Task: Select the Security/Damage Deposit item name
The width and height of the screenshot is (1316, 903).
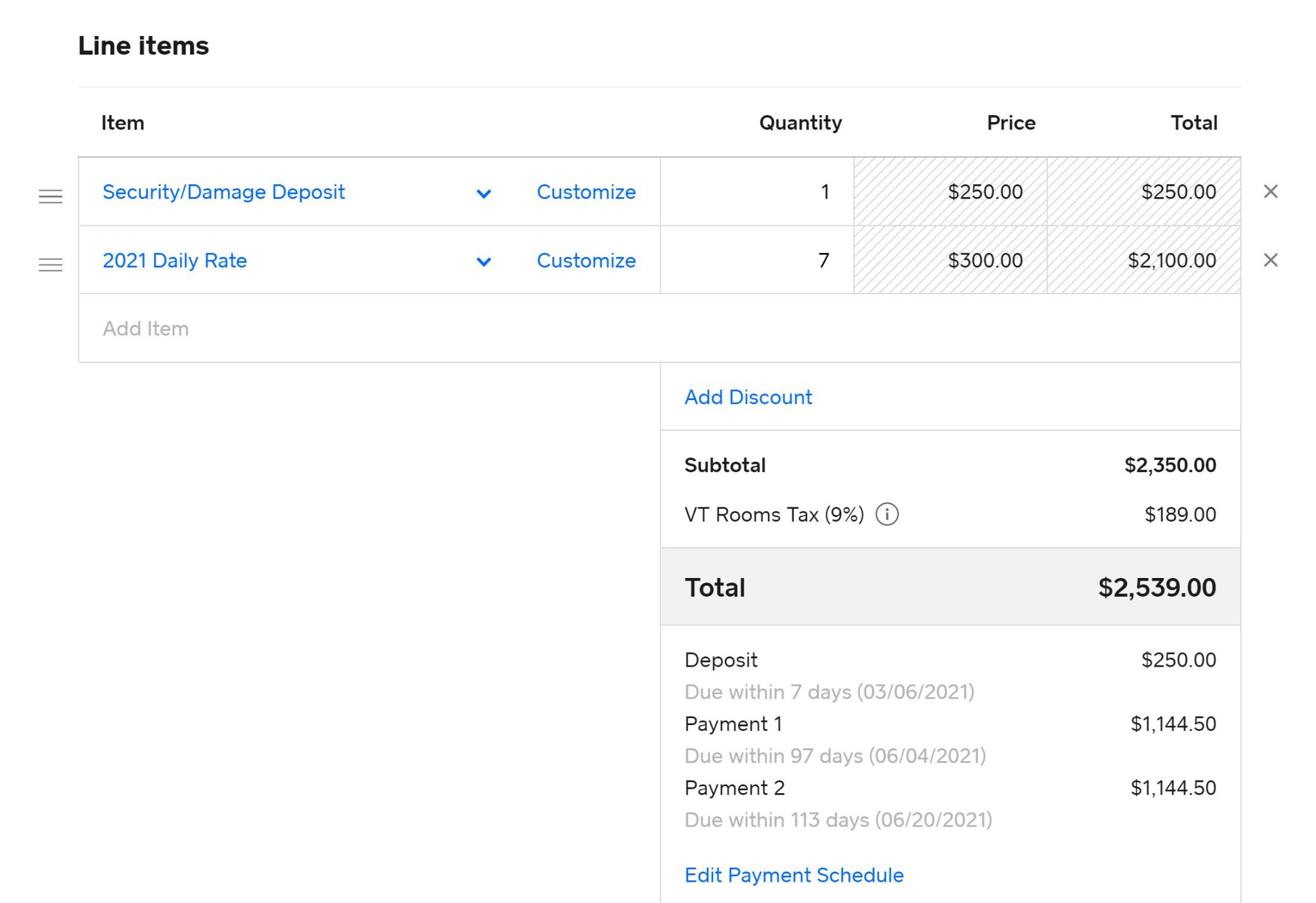Action: (223, 191)
